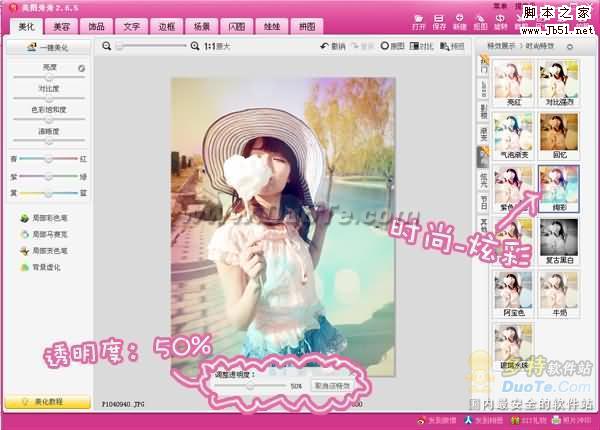This screenshot has width=600, height=430.
Task: Open the 娃娃 tab
Action: pyautogui.click(x=272, y=26)
